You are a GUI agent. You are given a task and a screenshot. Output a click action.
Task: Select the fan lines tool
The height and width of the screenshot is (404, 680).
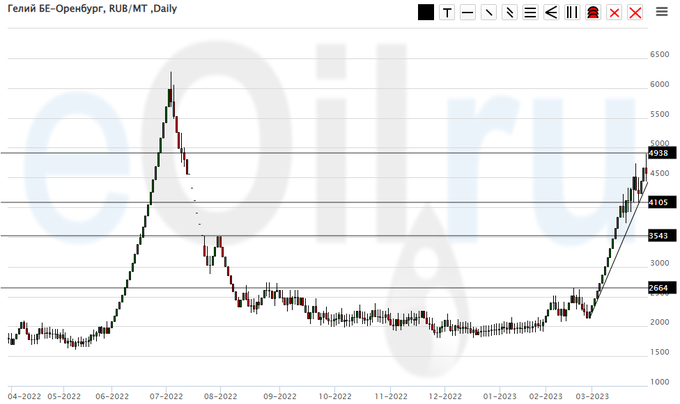coord(551,12)
